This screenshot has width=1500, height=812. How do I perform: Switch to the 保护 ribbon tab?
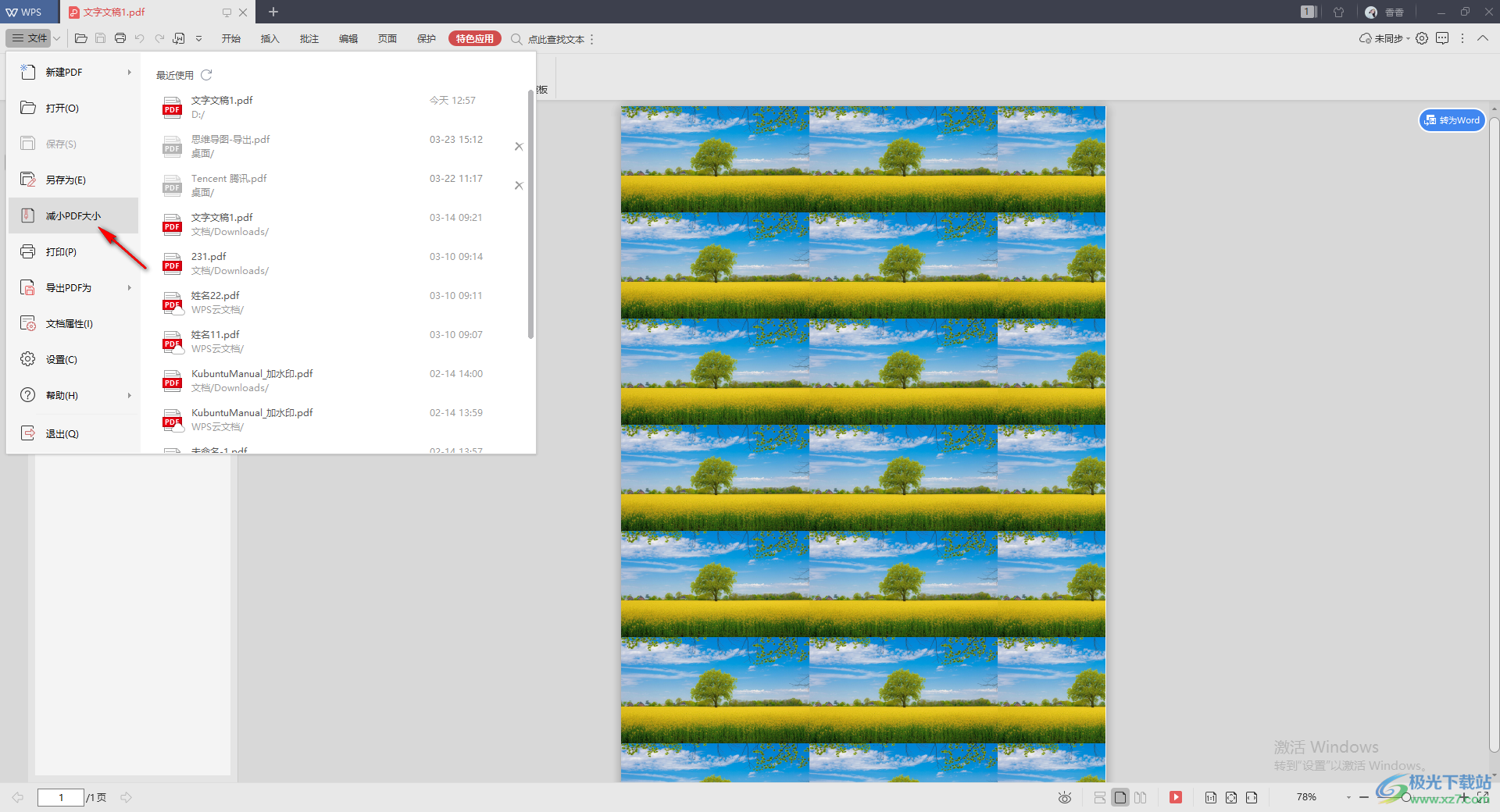pyautogui.click(x=427, y=38)
